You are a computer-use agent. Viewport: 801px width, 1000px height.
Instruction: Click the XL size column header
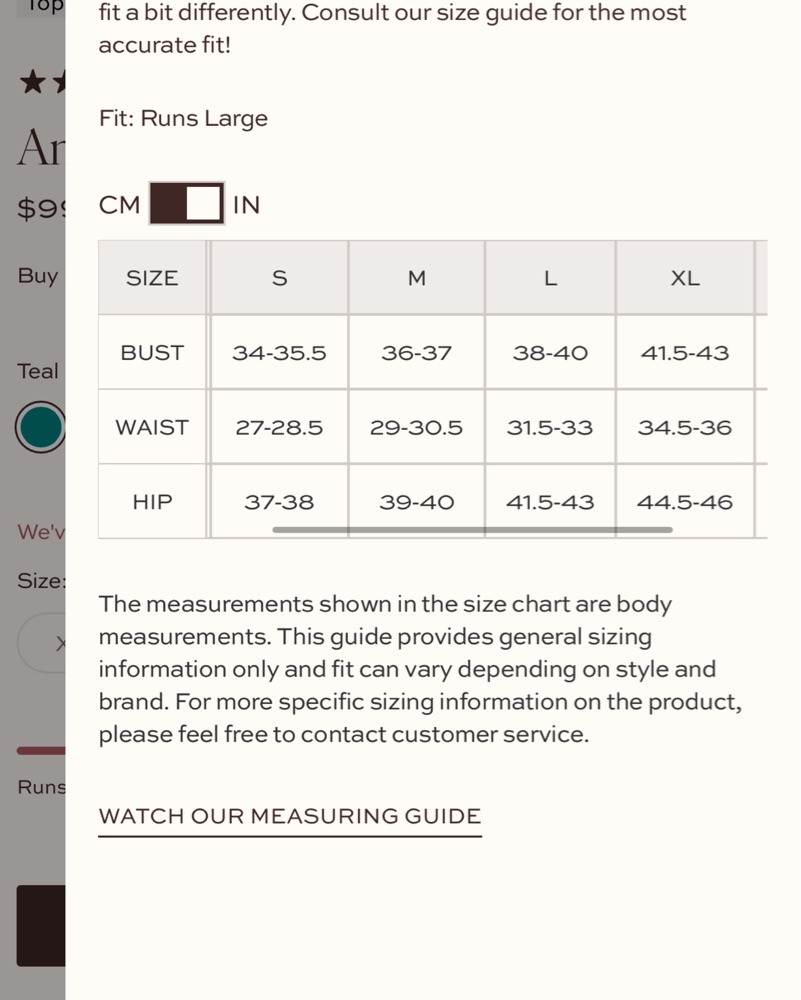pyautogui.click(x=685, y=278)
